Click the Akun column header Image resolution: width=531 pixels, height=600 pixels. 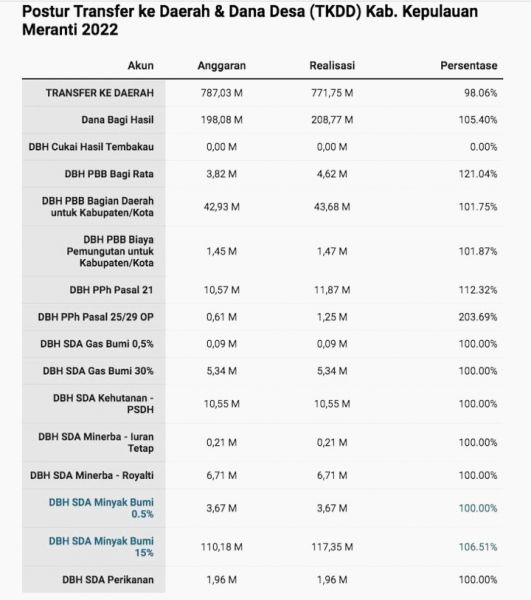coord(141,65)
